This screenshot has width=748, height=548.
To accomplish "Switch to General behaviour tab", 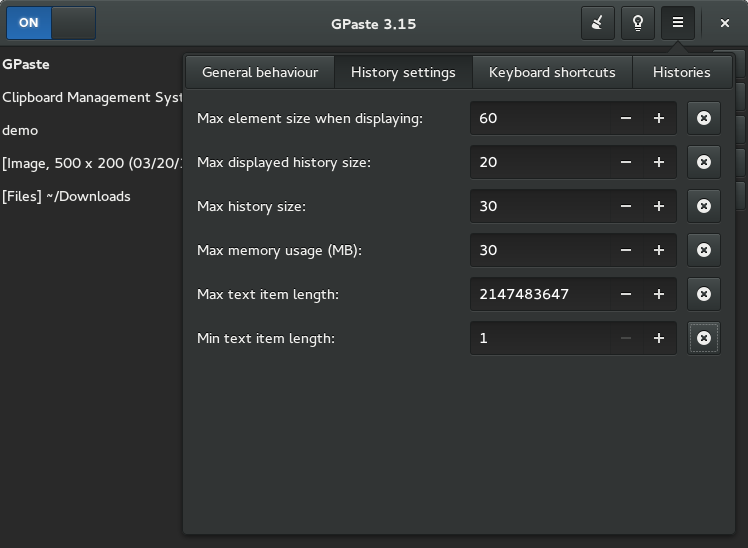I will point(260,72).
